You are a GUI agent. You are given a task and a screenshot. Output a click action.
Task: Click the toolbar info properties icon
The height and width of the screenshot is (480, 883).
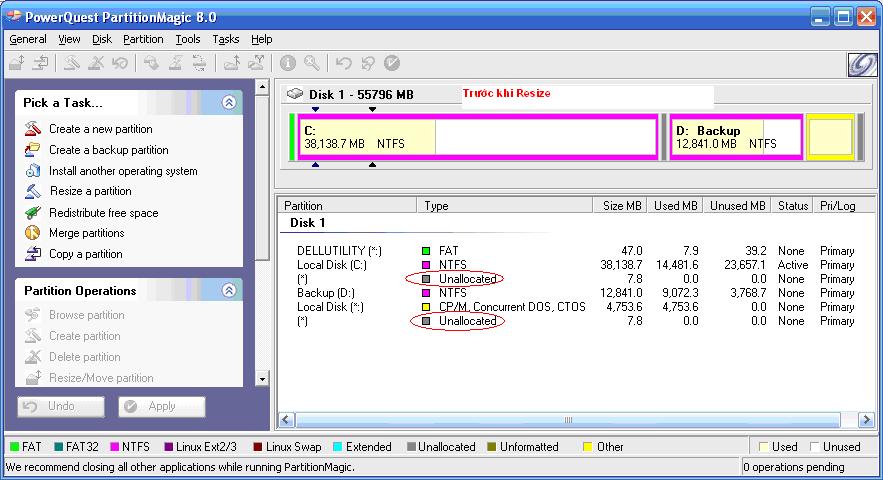[288, 63]
